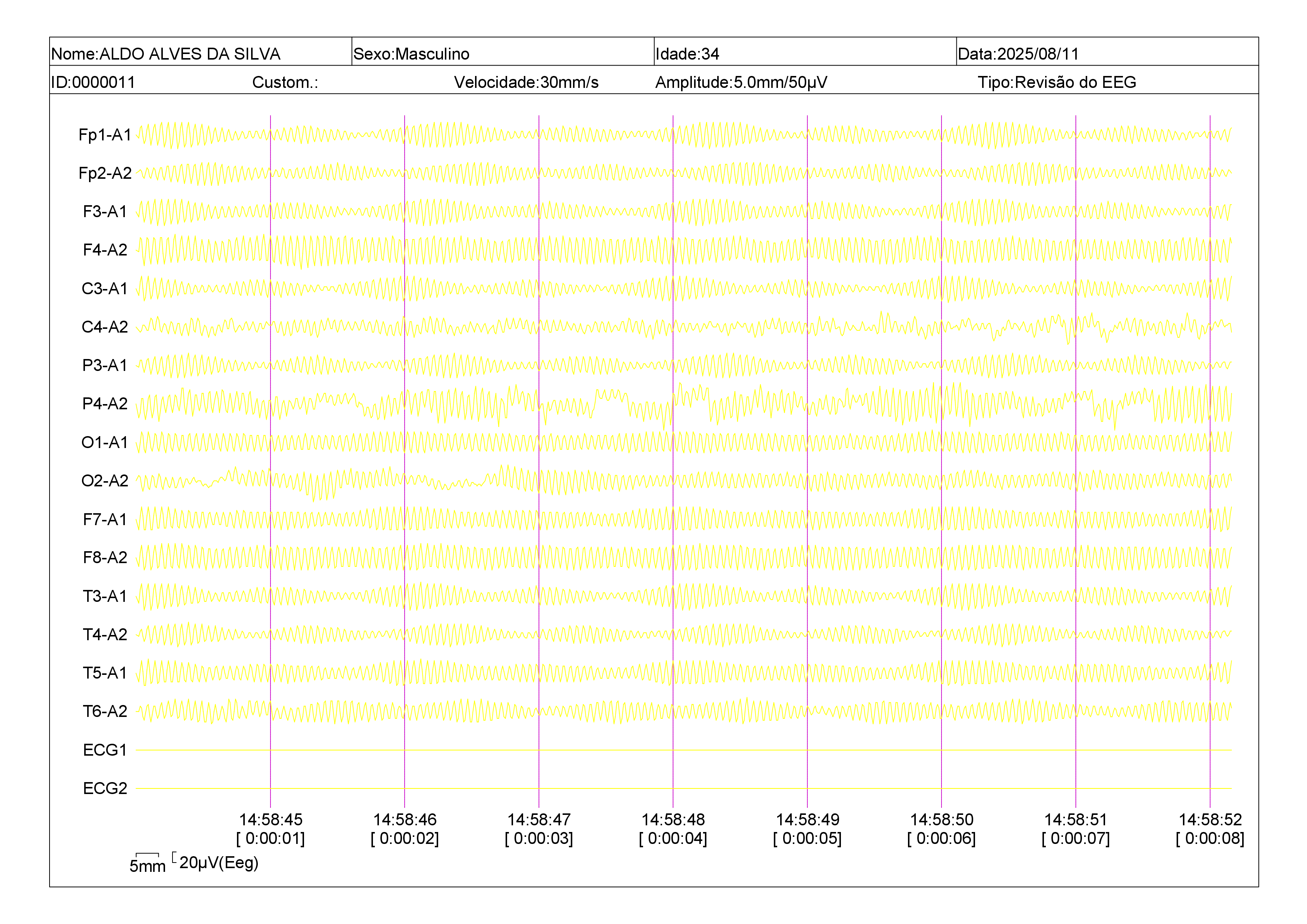Screen dimensions: 1307x924
Task: Select the F8-A2 channel label
Action: [x=105, y=558]
